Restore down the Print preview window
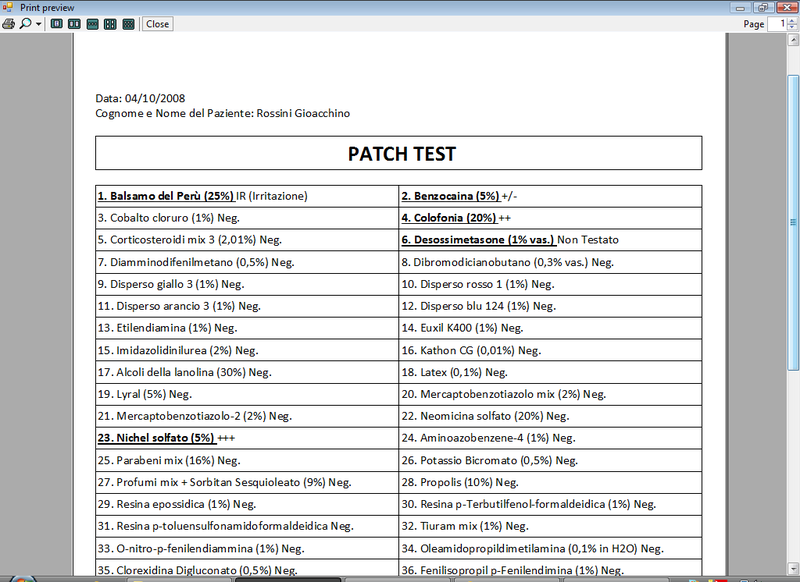800x582 pixels. [x=763, y=7]
